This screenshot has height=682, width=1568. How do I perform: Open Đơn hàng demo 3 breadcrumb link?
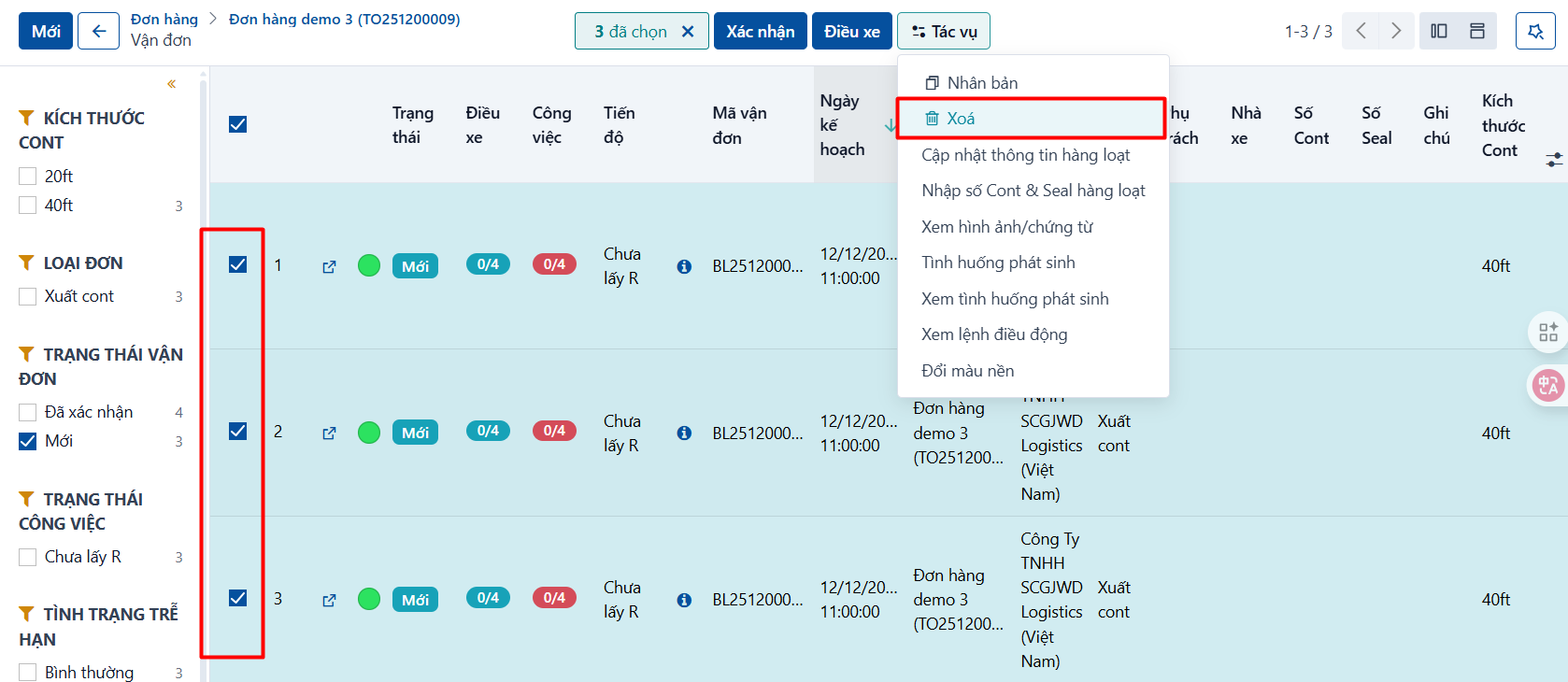pyautogui.click(x=344, y=19)
